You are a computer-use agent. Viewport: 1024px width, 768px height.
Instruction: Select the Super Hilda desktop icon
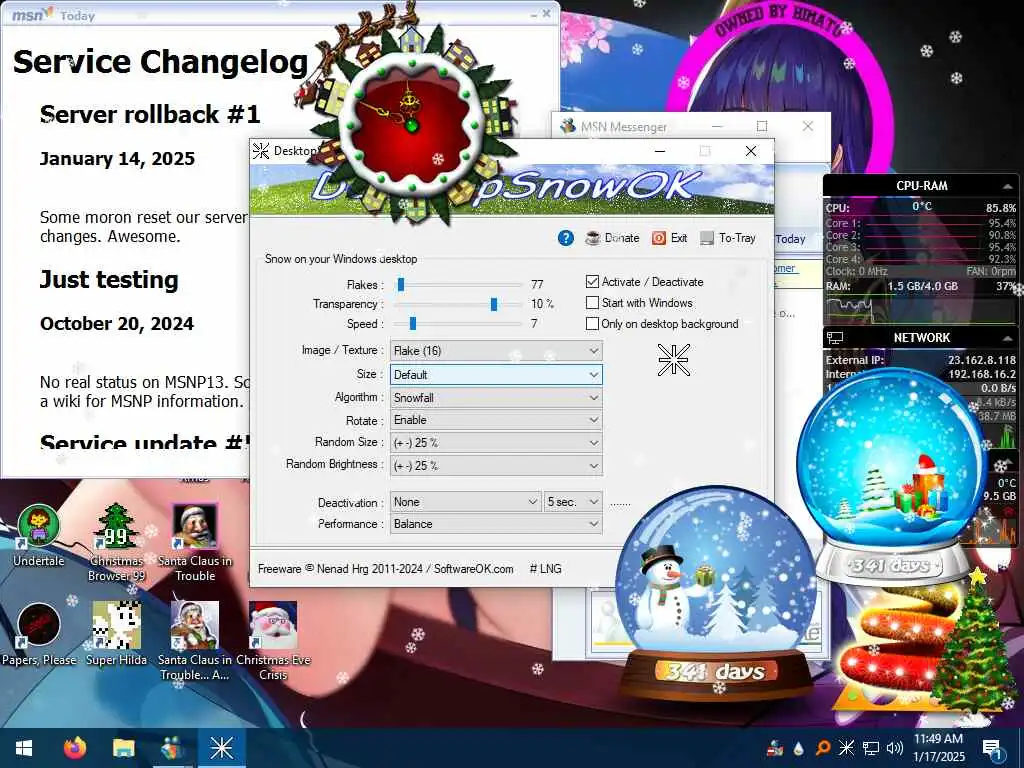coord(116,634)
